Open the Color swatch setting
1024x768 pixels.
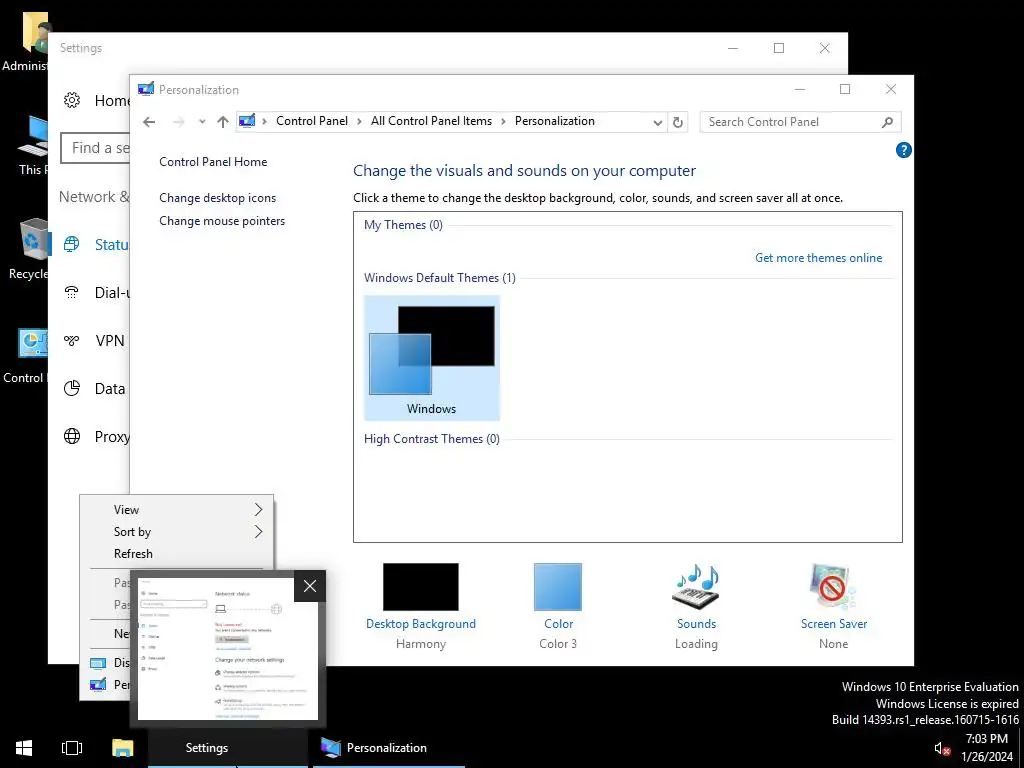558,587
